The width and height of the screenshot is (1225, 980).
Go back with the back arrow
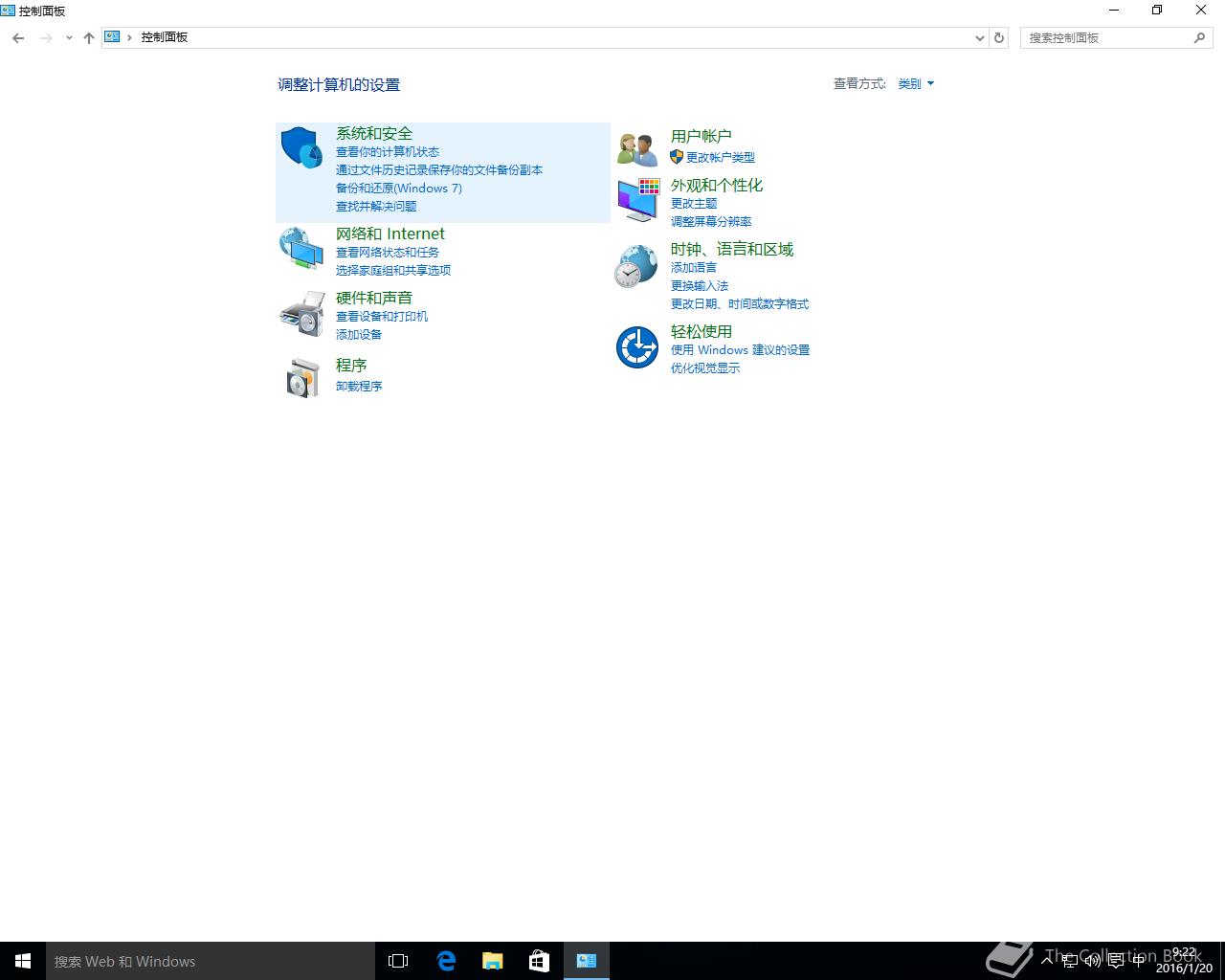(18, 37)
